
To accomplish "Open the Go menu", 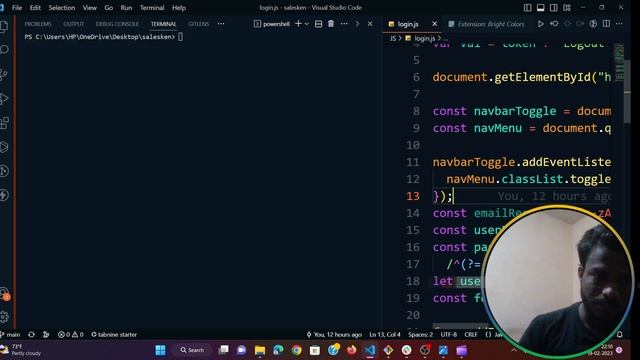I will (x=109, y=8).
